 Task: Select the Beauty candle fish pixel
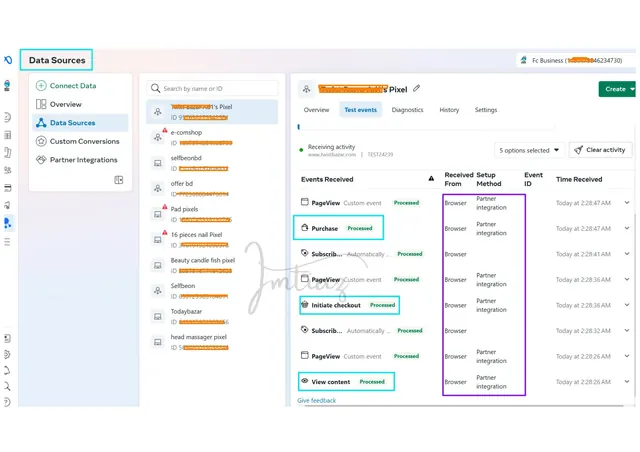pyautogui.click(x=212, y=265)
